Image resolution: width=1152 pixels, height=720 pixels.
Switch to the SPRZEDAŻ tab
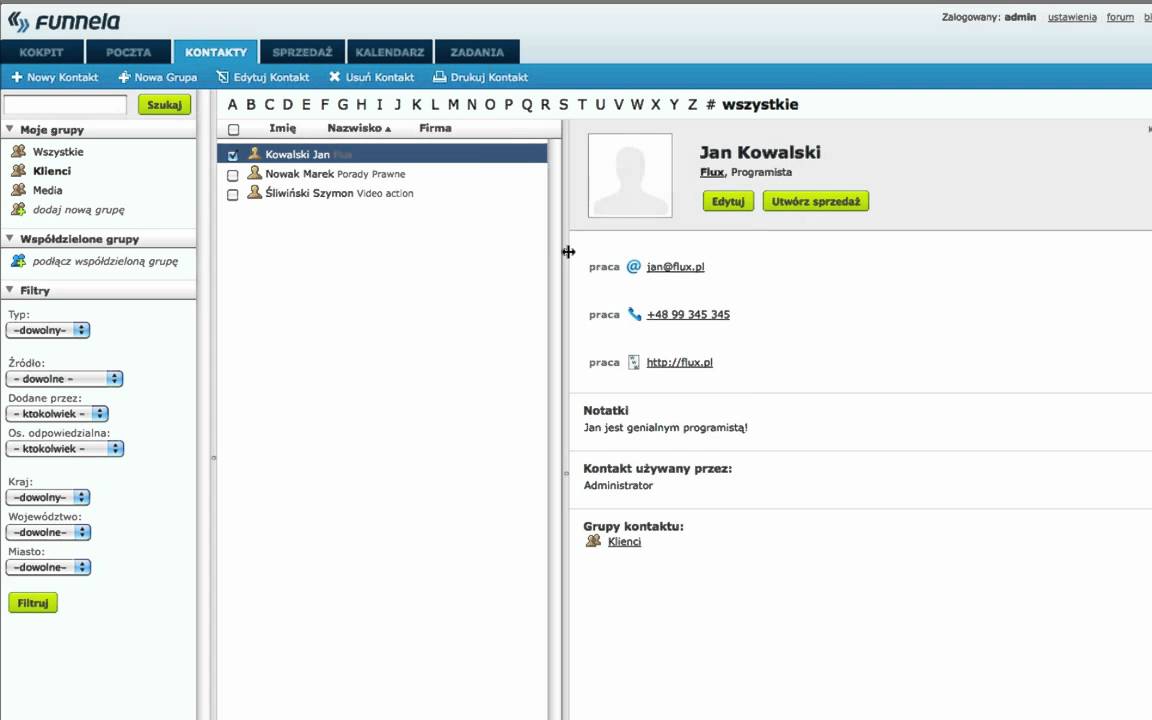click(x=303, y=51)
